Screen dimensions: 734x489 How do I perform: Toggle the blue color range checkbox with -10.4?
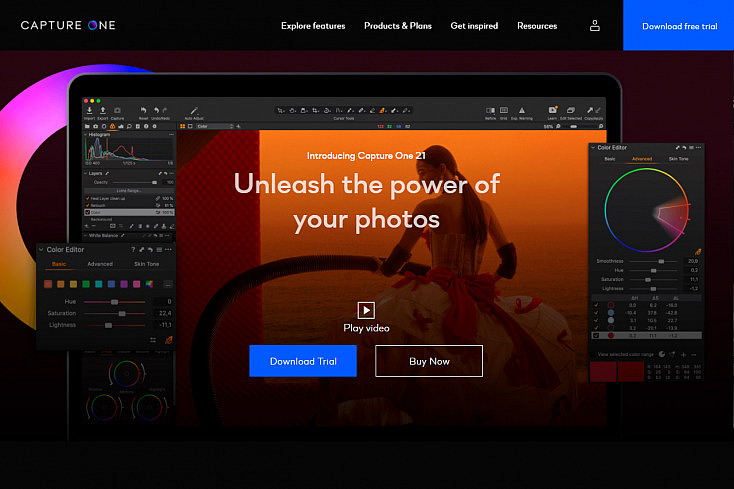[x=596, y=313]
